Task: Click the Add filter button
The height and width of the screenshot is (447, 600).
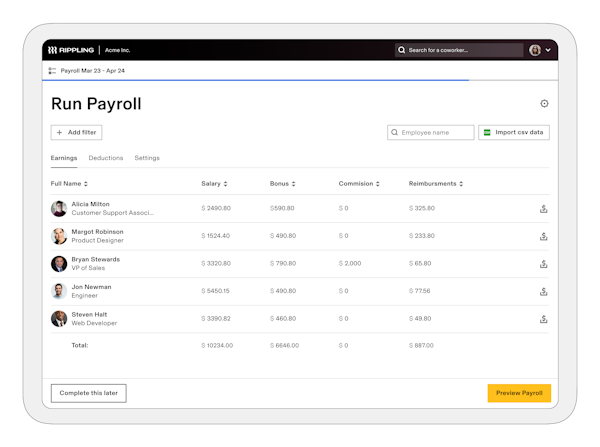Action: tap(76, 132)
